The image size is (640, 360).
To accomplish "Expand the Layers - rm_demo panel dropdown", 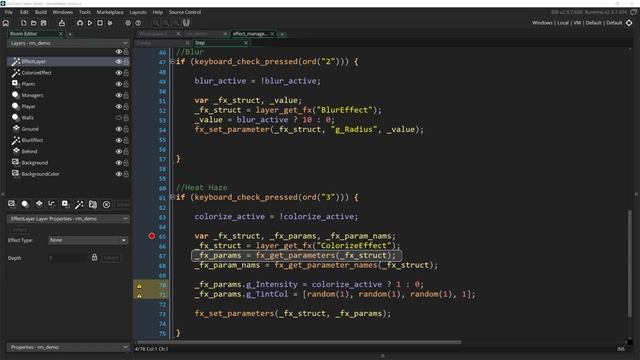I will tap(125, 43).
